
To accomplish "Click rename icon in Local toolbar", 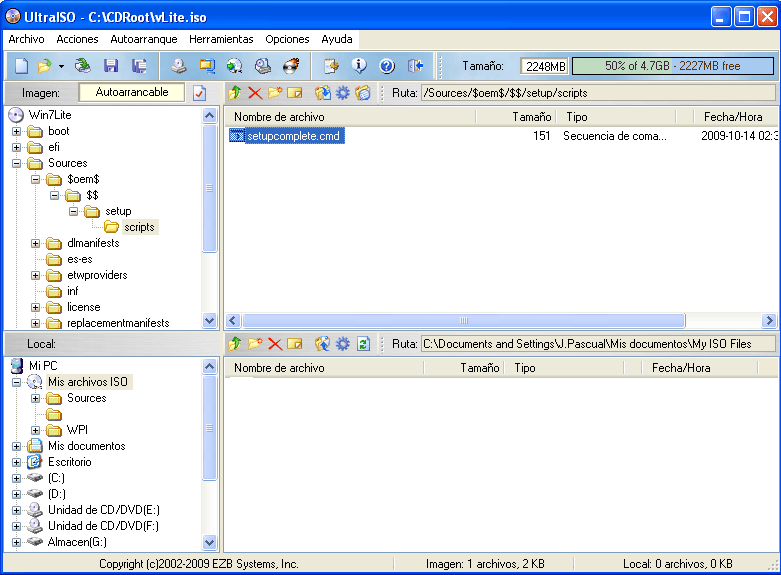I will tap(295, 343).
